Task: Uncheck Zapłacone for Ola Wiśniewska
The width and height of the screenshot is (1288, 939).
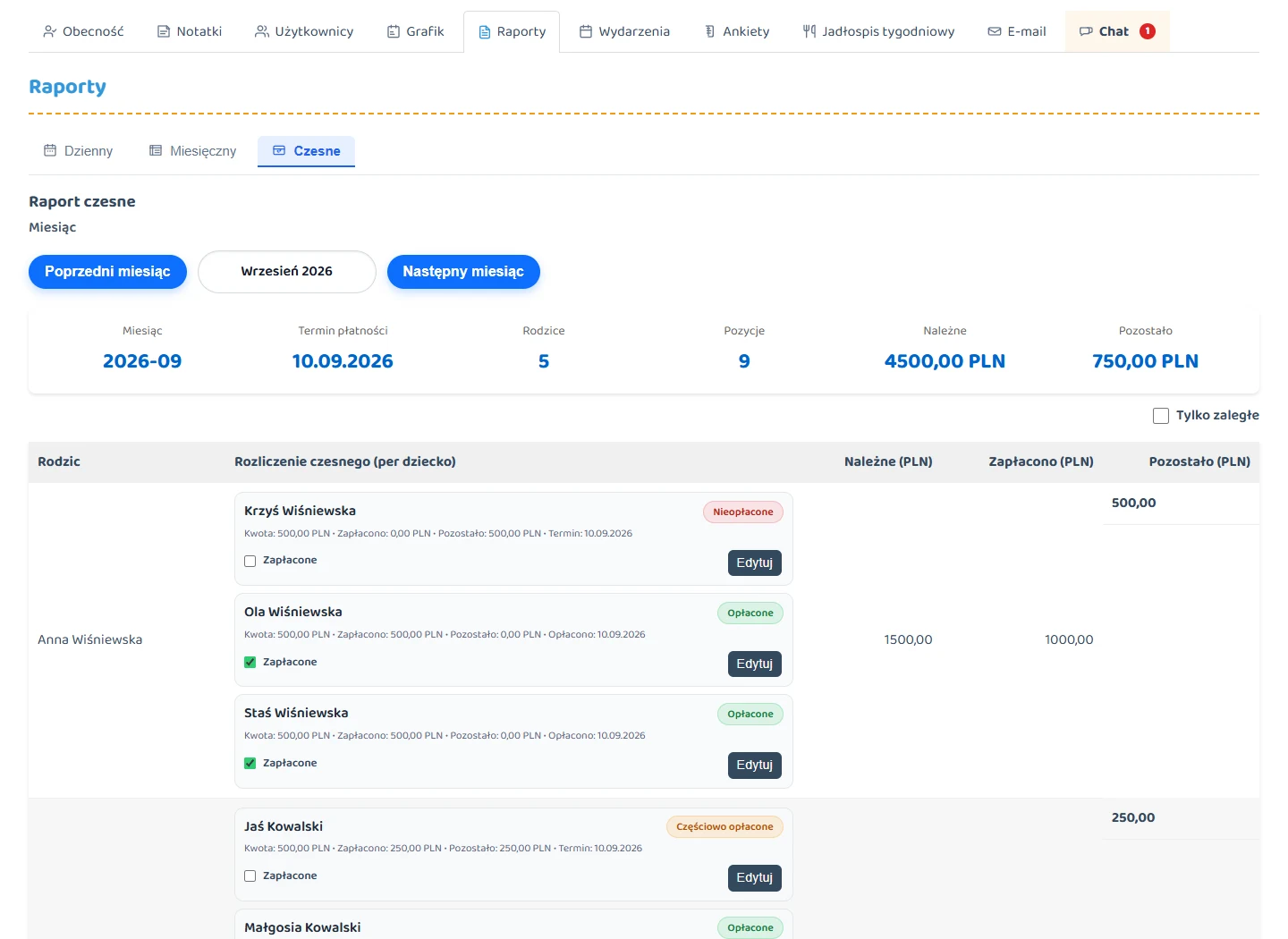Action: (x=250, y=663)
